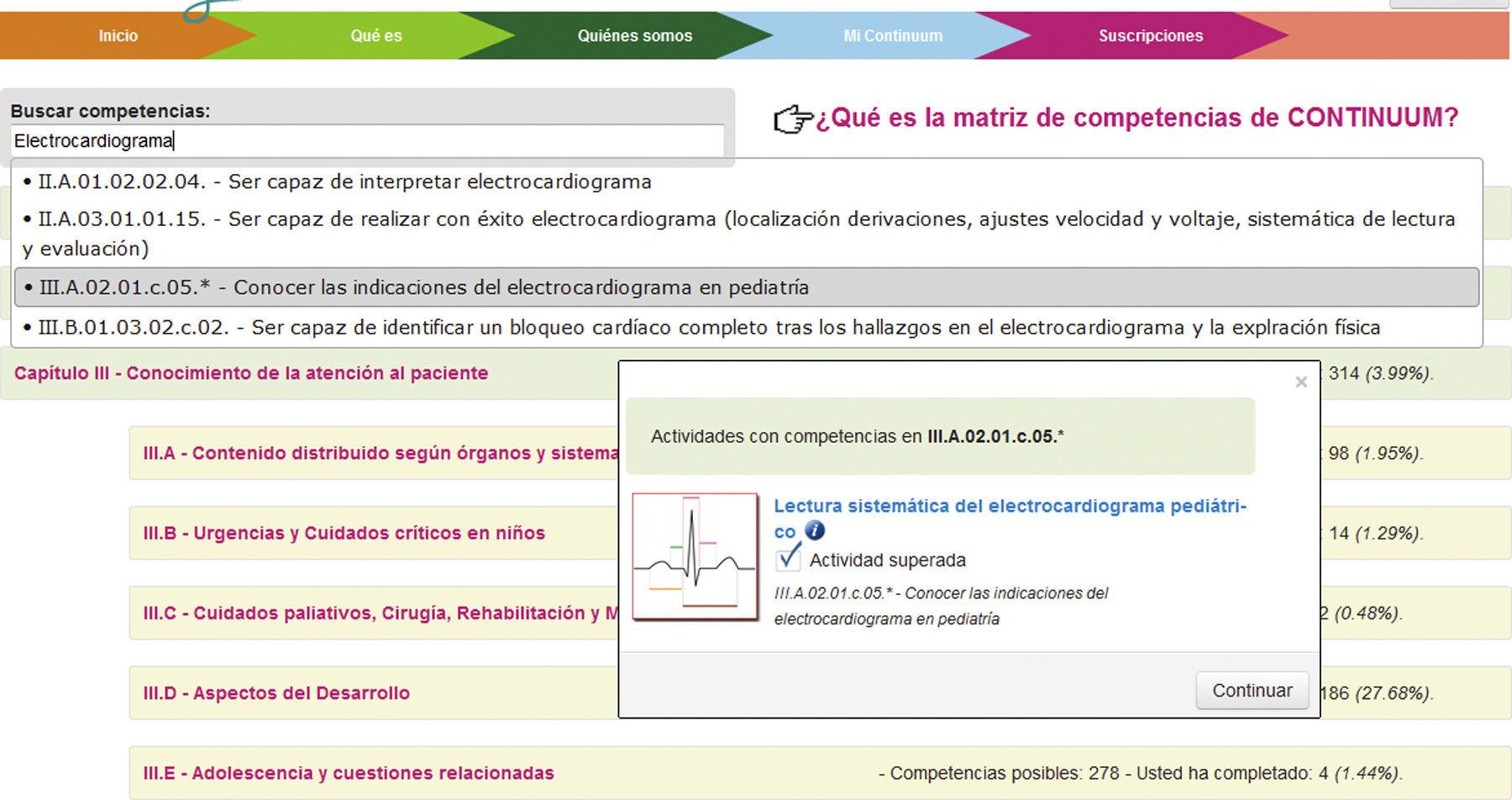The height and width of the screenshot is (800, 1512).
Task: Click the Buscar competencias search field
Action: click(367, 140)
